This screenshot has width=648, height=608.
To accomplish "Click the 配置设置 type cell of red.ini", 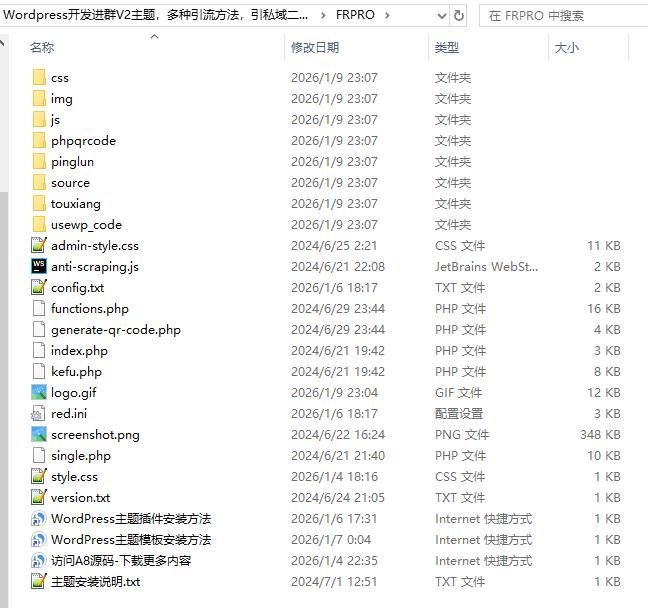I will pyautogui.click(x=459, y=414).
